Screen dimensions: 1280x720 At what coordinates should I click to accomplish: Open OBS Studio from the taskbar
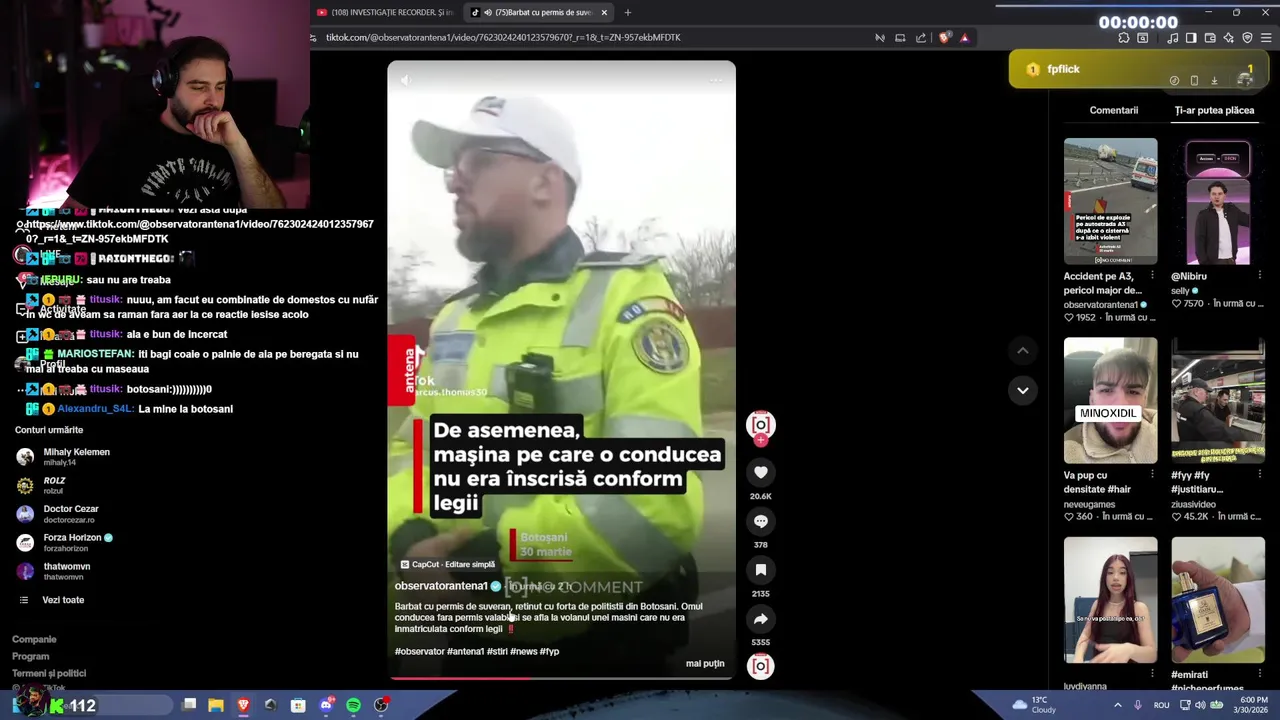click(x=381, y=706)
